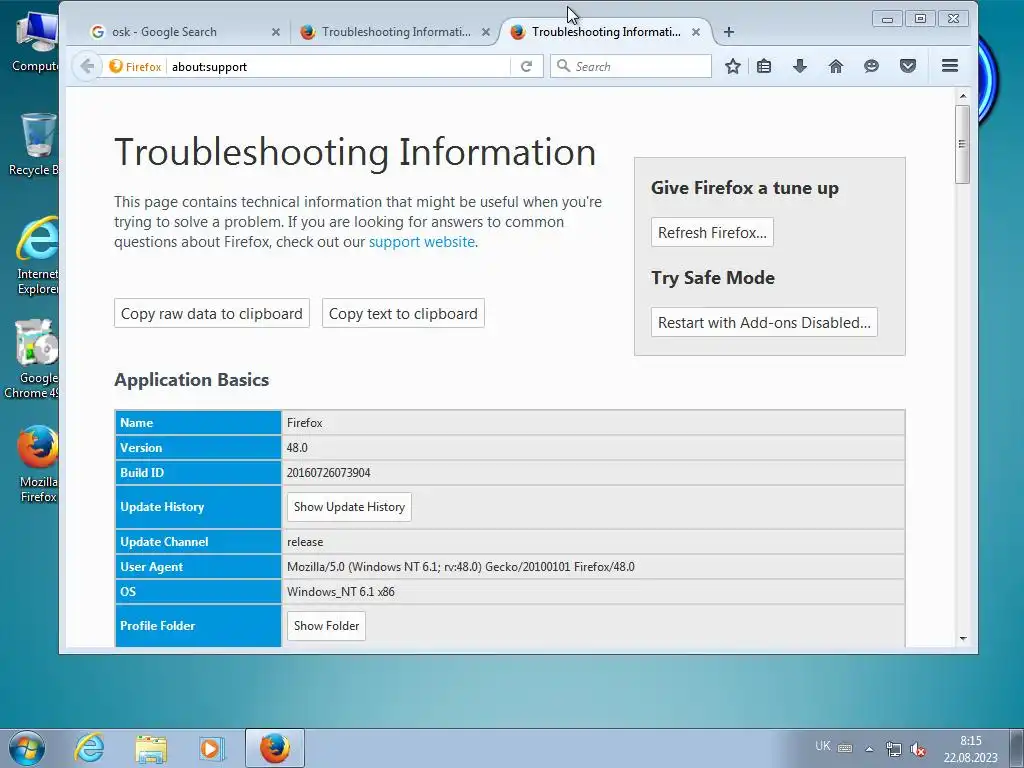Click the Show Update History button
1024x768 pixels.
349,507
